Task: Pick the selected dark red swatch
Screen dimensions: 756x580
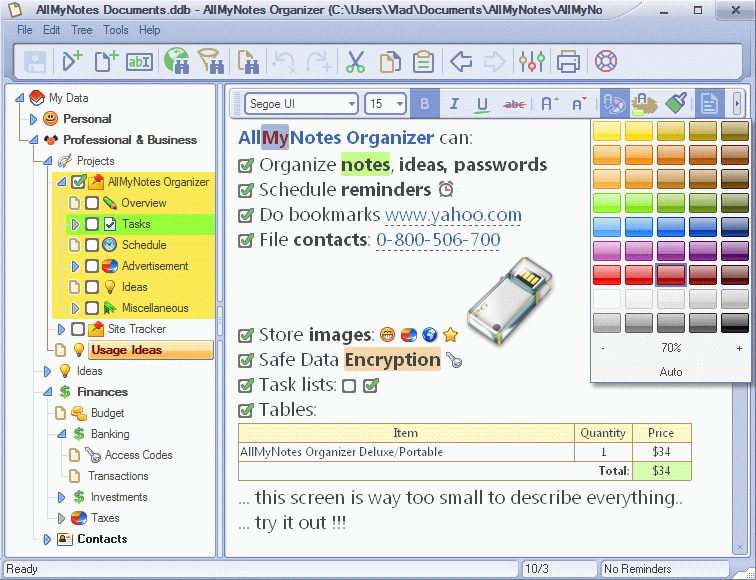Action: pos(671,275)
